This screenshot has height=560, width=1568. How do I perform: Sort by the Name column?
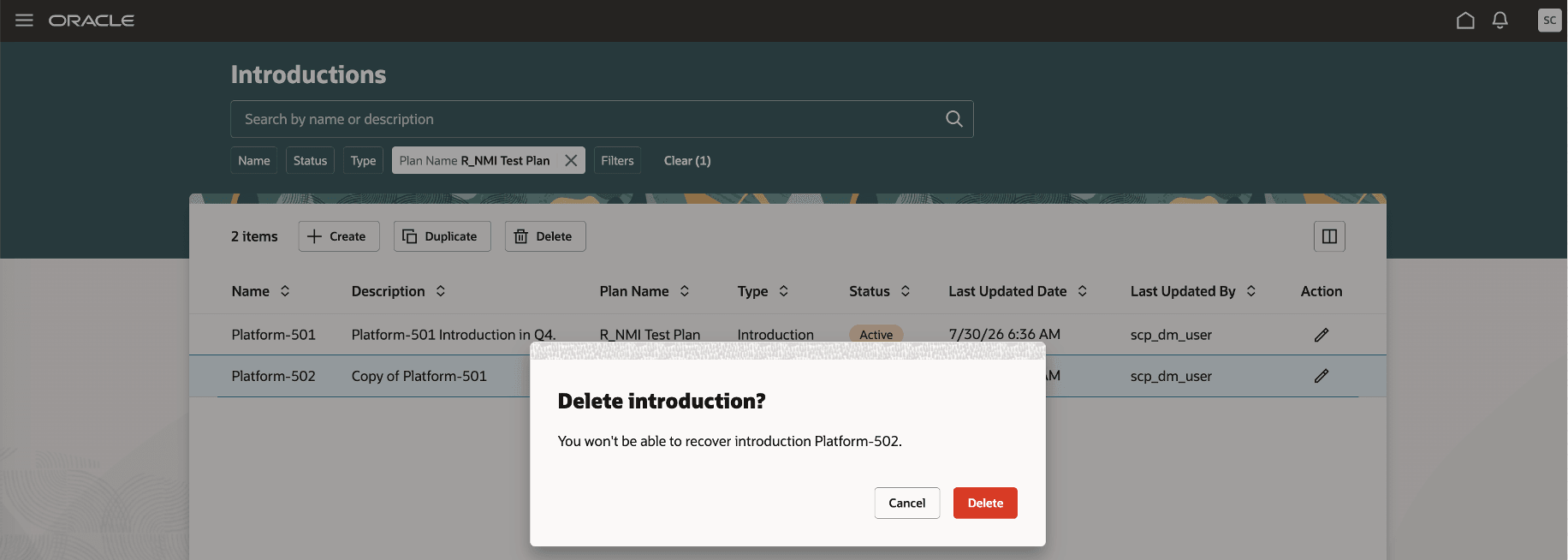pos(285,291)
